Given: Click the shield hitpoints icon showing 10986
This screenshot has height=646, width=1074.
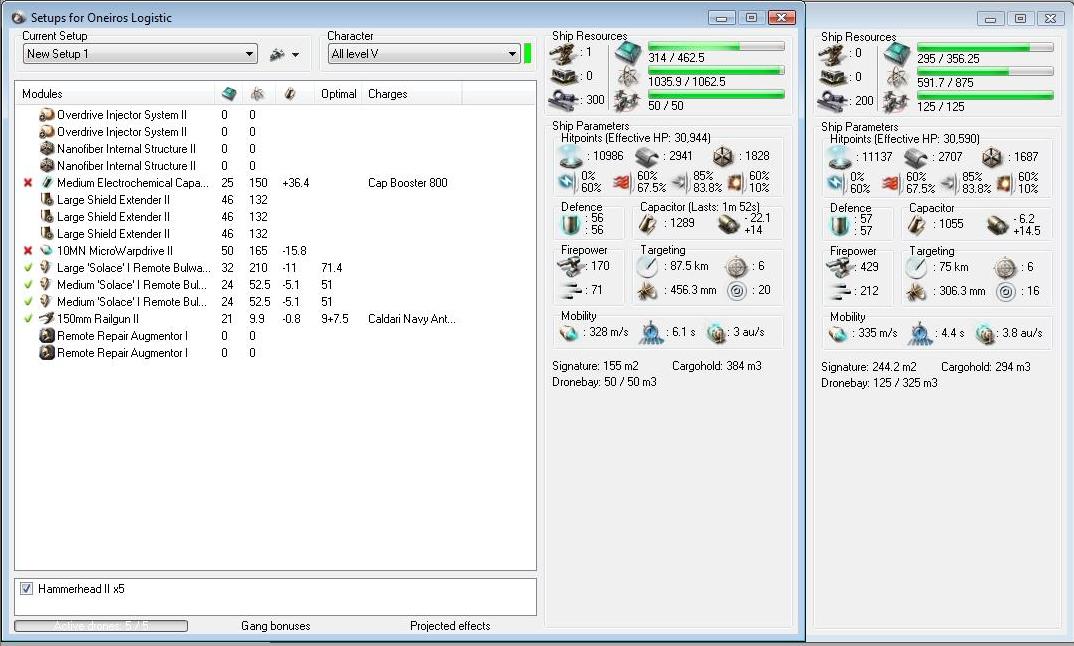Looking at the screenshot, I should click(x=571, y=156).
